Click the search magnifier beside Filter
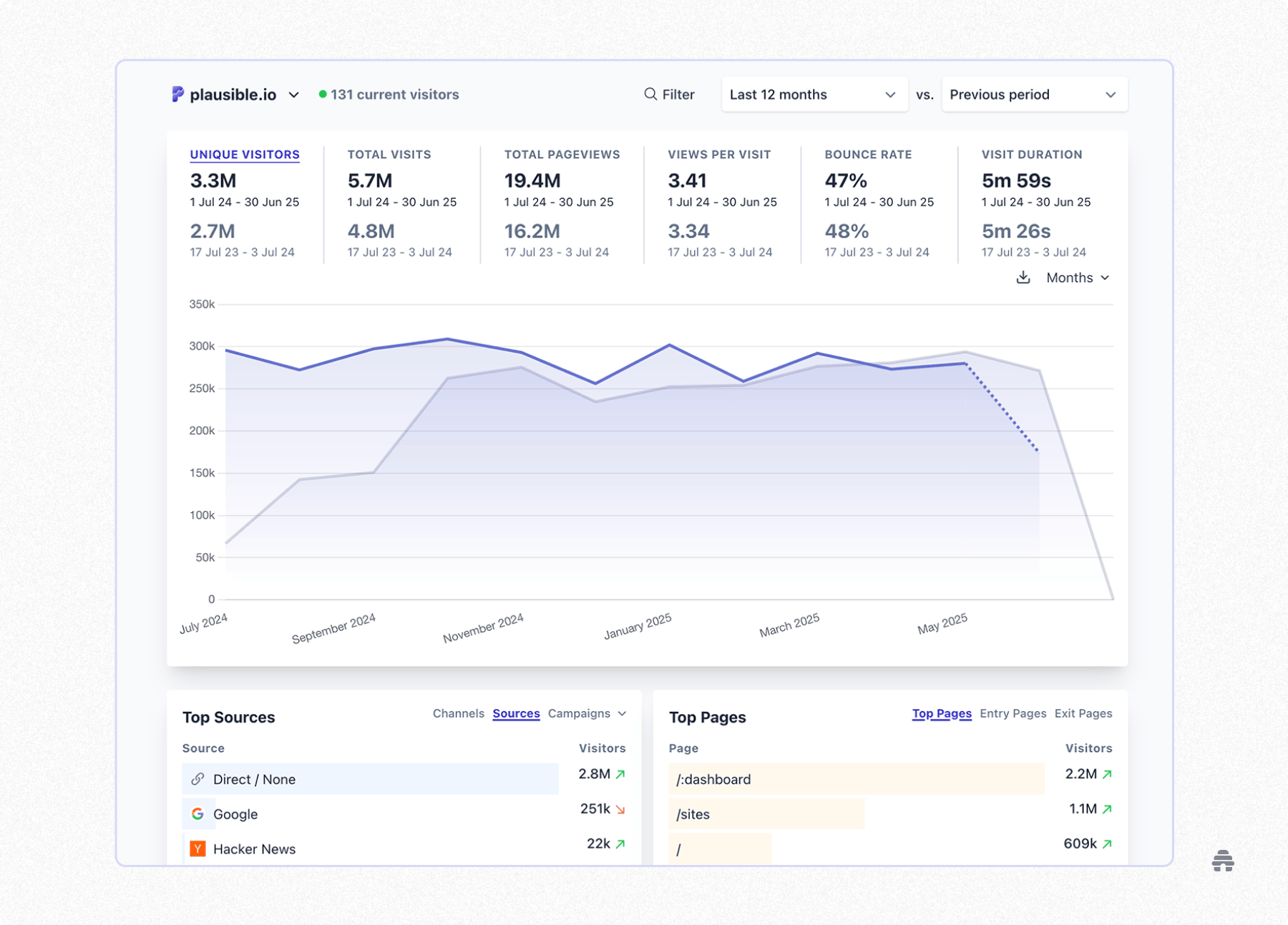The height and width of the screenshot is (925, 1288). click(x=649, y=94)
